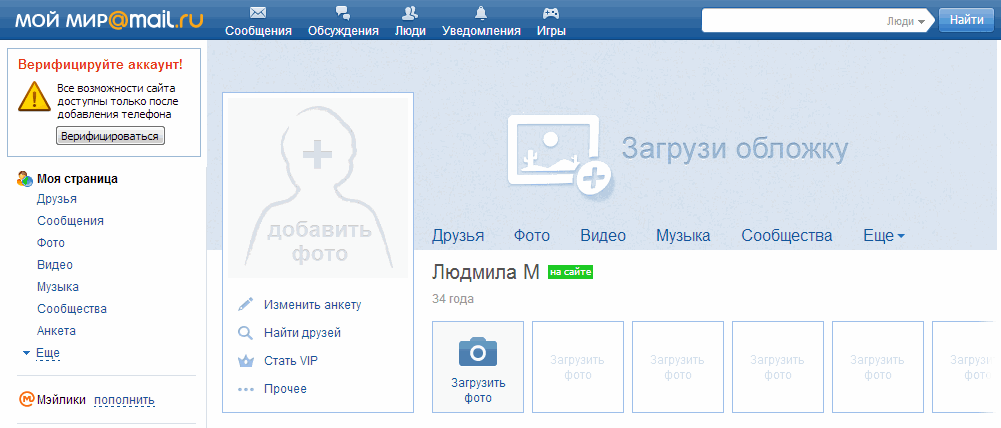Open the Фото profile tab
1001x428 pixels.
tap(532, 236)
